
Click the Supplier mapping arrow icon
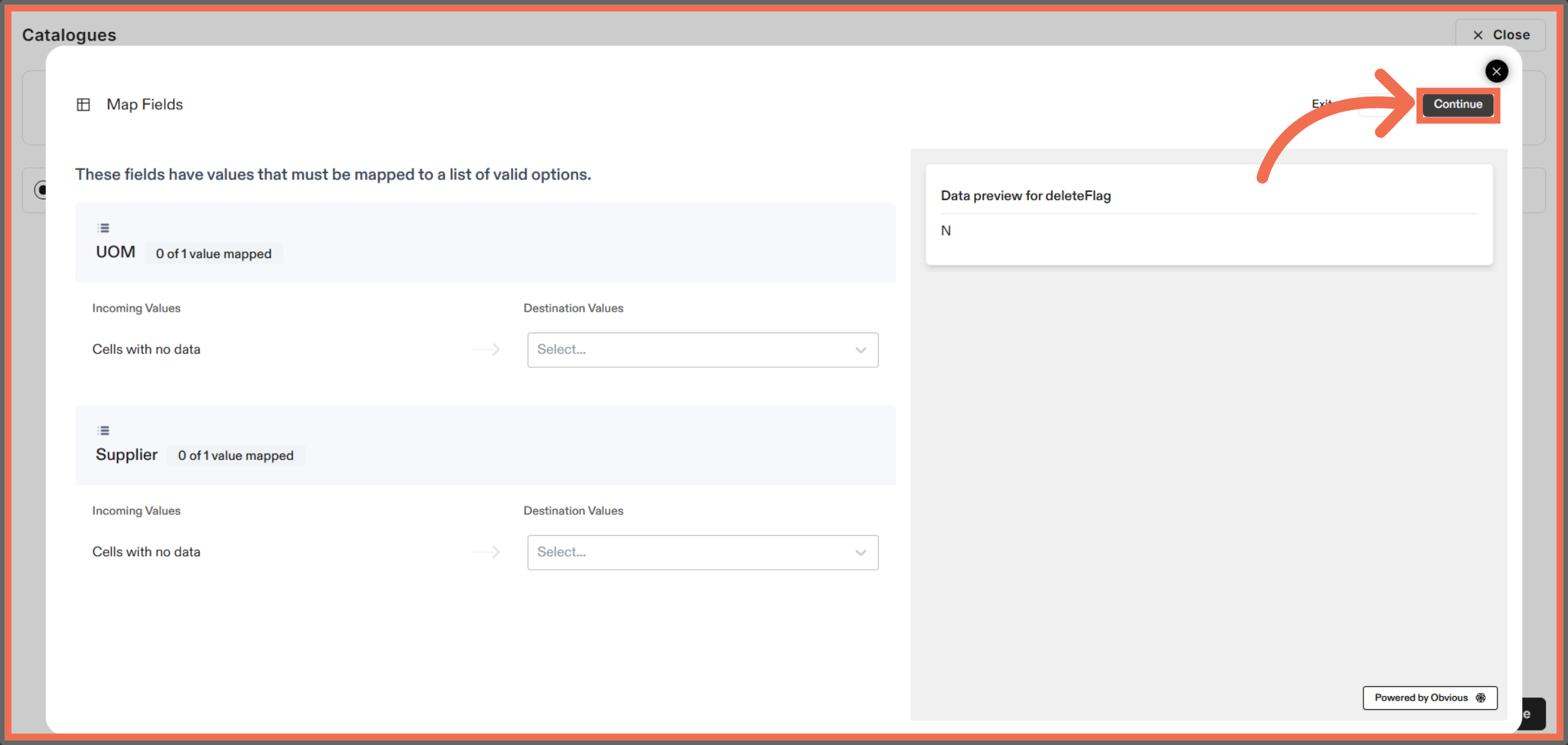pos(486,552)
